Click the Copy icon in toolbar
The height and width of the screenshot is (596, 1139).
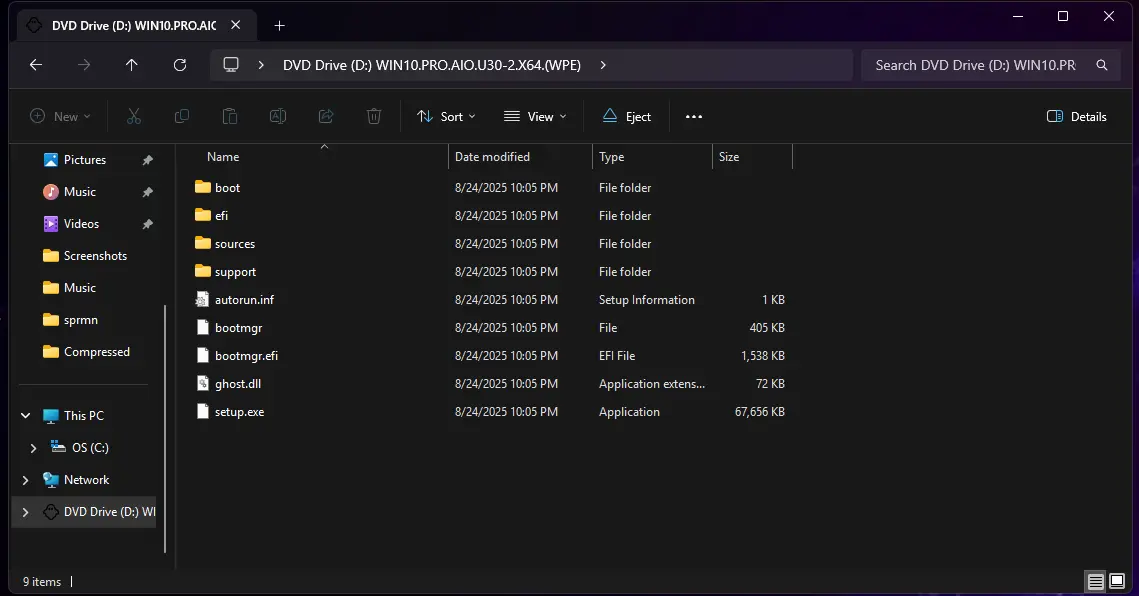(182, 116)
